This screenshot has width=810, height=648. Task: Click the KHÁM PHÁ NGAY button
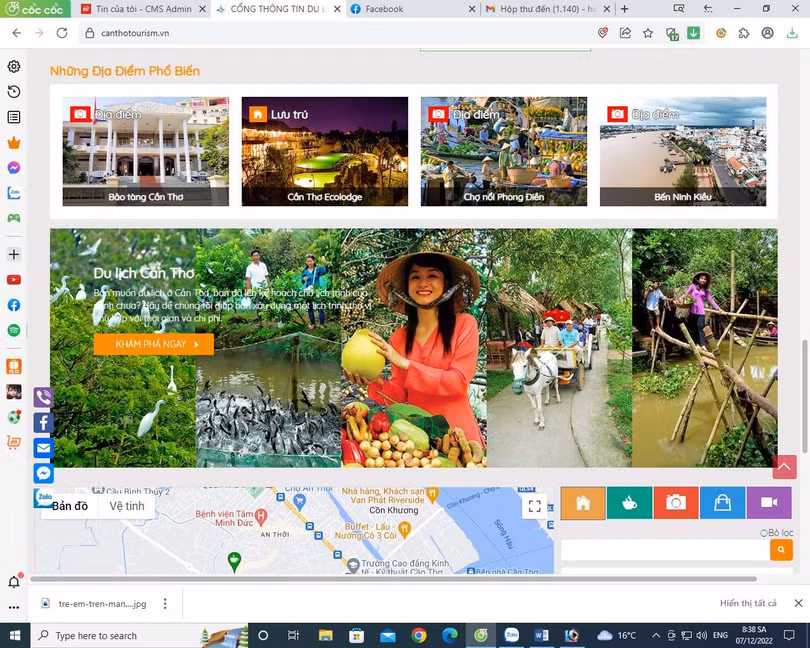click(x=155, y=343)
